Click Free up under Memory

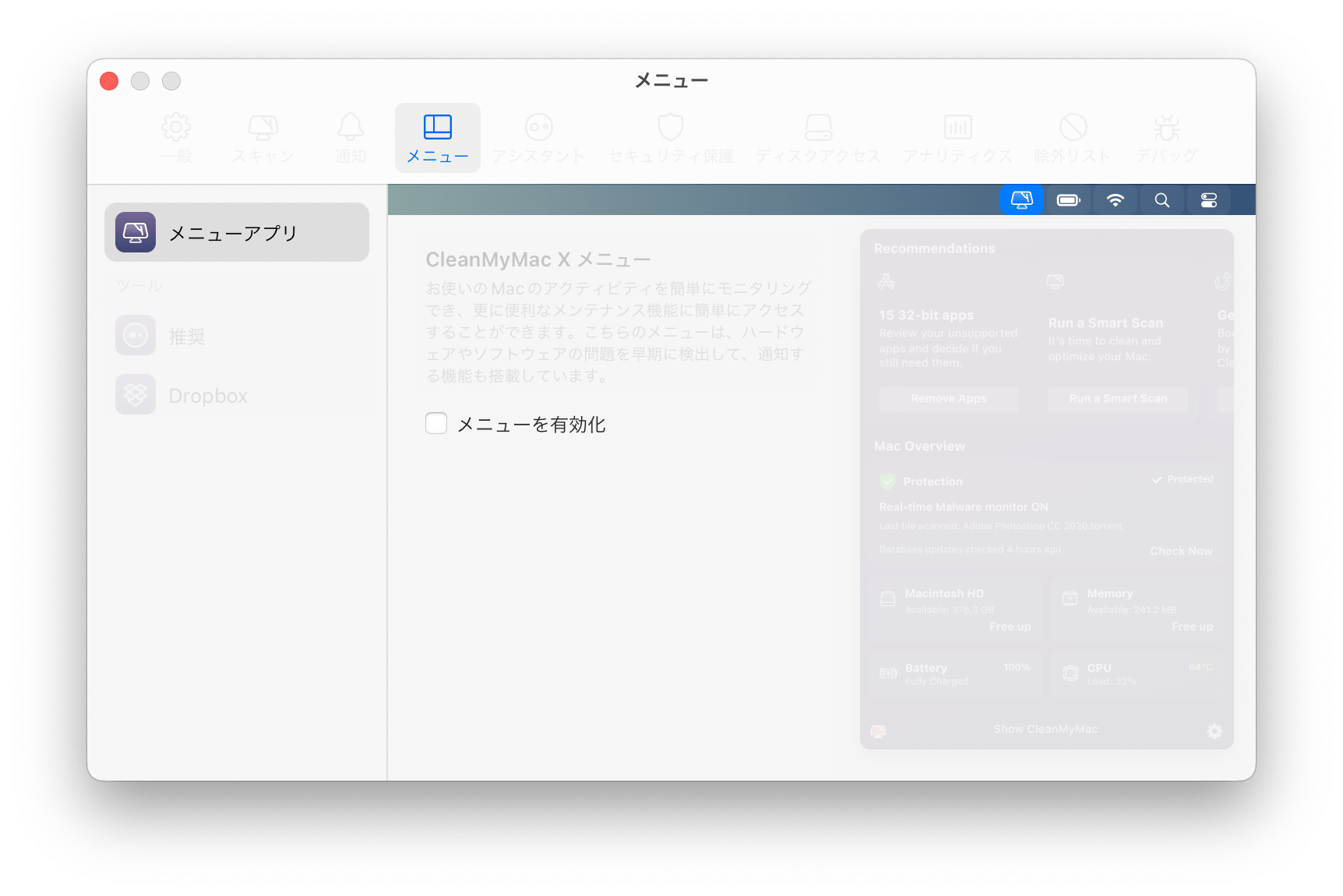coord(1192,626)
